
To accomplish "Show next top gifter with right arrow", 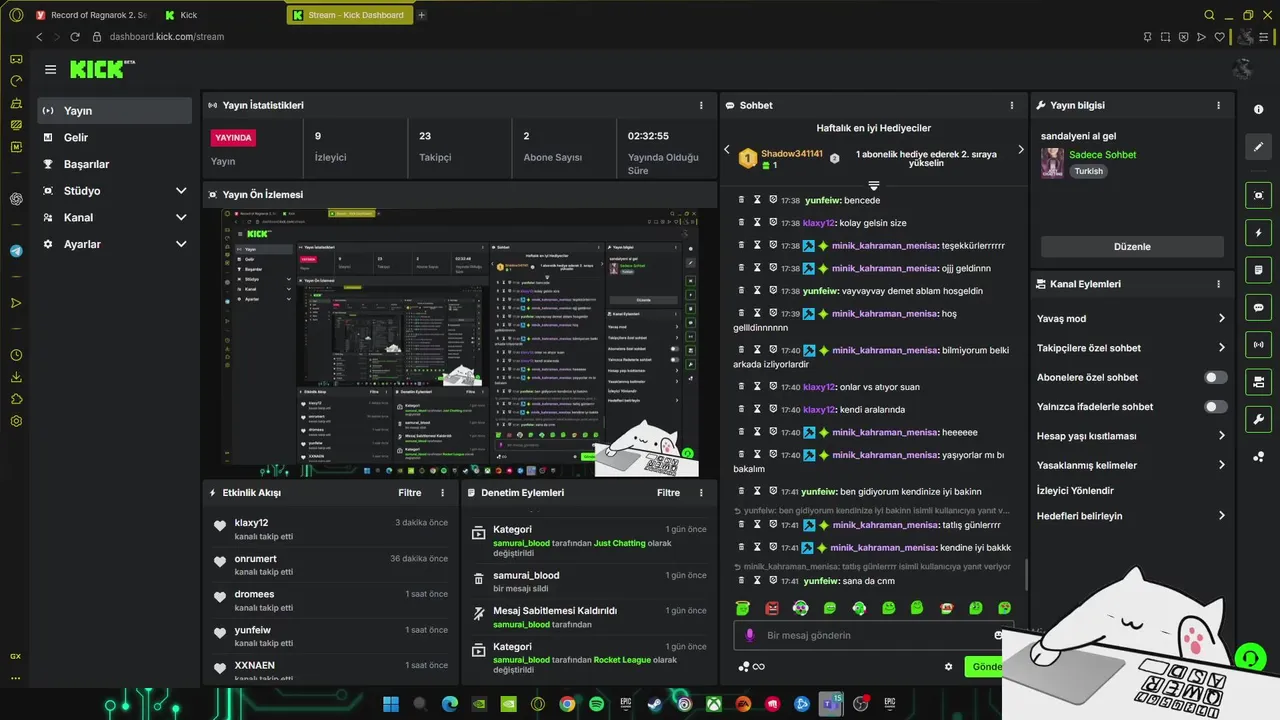I will (1020, 150).
